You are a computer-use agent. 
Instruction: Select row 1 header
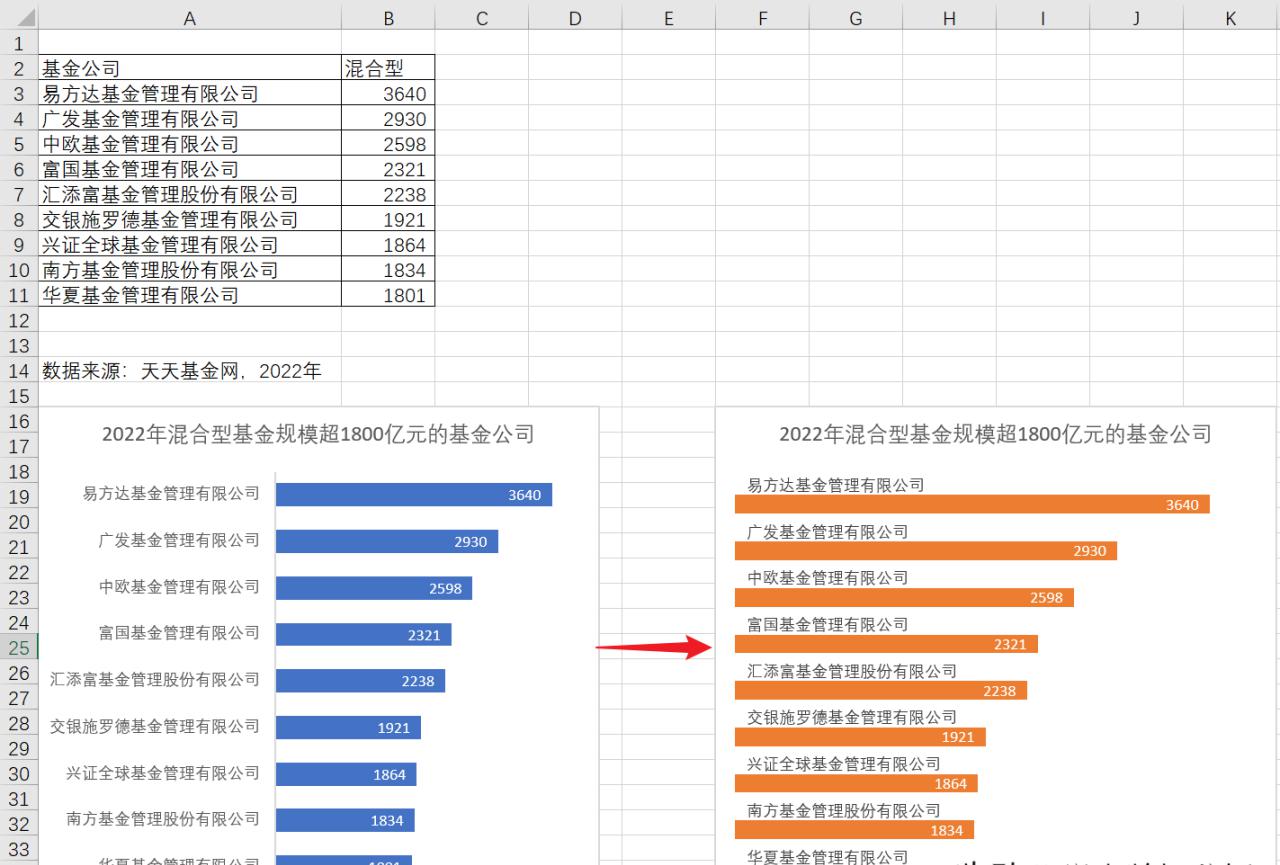pyautogui.click(x=19, y=43)
